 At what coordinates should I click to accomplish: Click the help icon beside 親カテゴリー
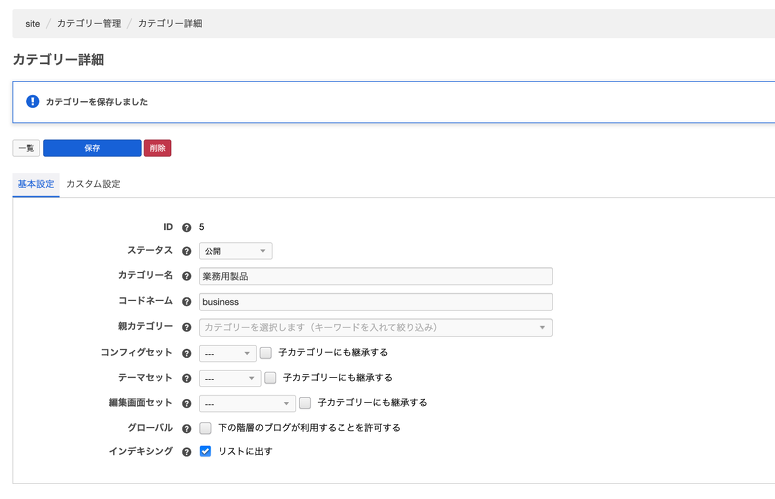click(187, 327)
